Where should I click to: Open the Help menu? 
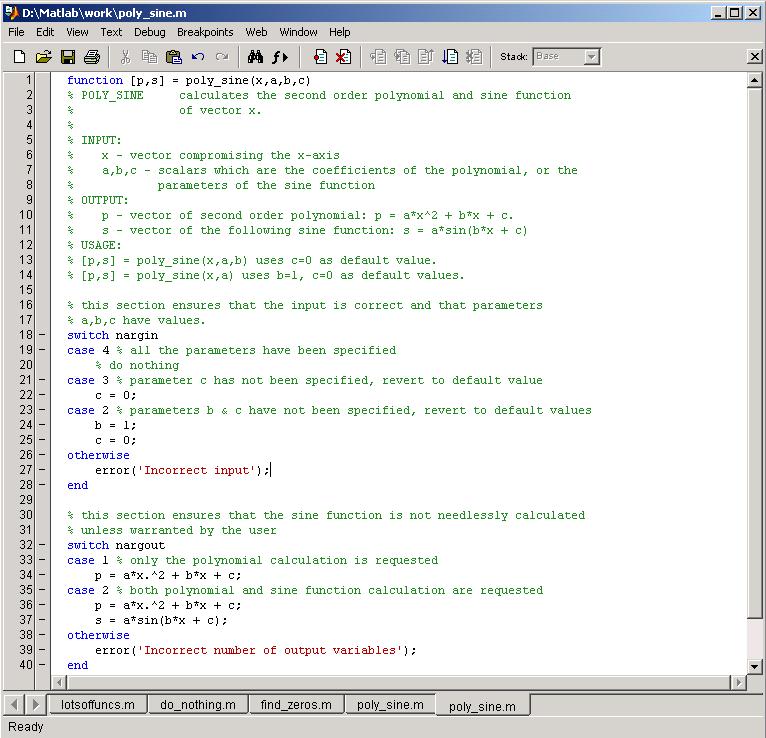[340, 32]
